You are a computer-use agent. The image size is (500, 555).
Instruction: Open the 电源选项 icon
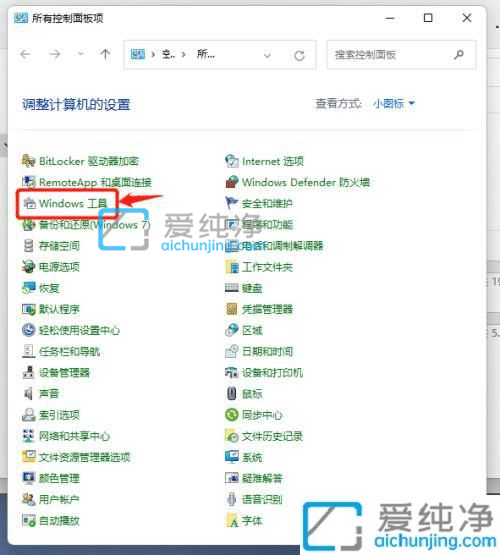pos(29,267)
